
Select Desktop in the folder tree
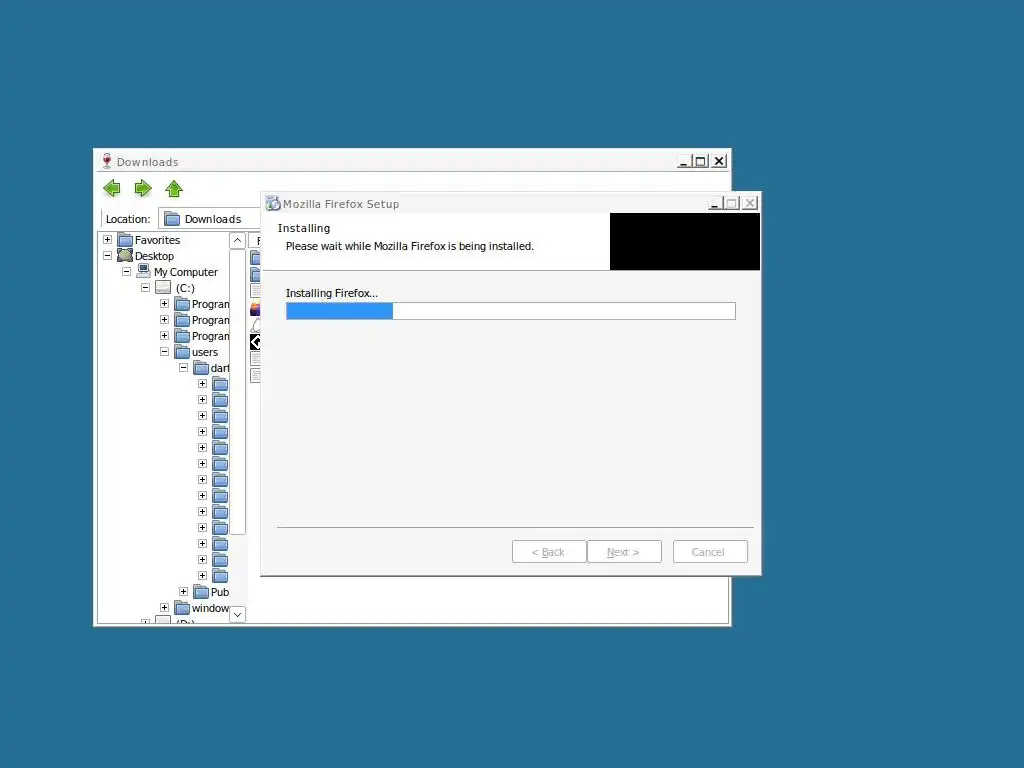pyautogui.click(x=154, y=256)
